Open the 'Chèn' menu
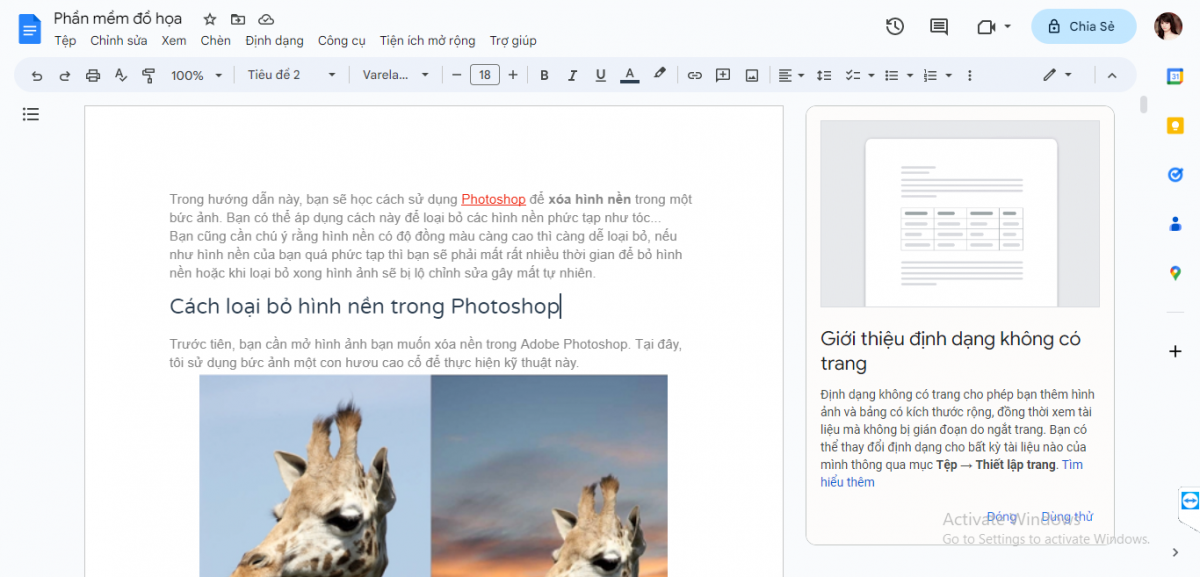Image resolution: width=1200 pixels, height=577 pixels. [x=216, y=41]
